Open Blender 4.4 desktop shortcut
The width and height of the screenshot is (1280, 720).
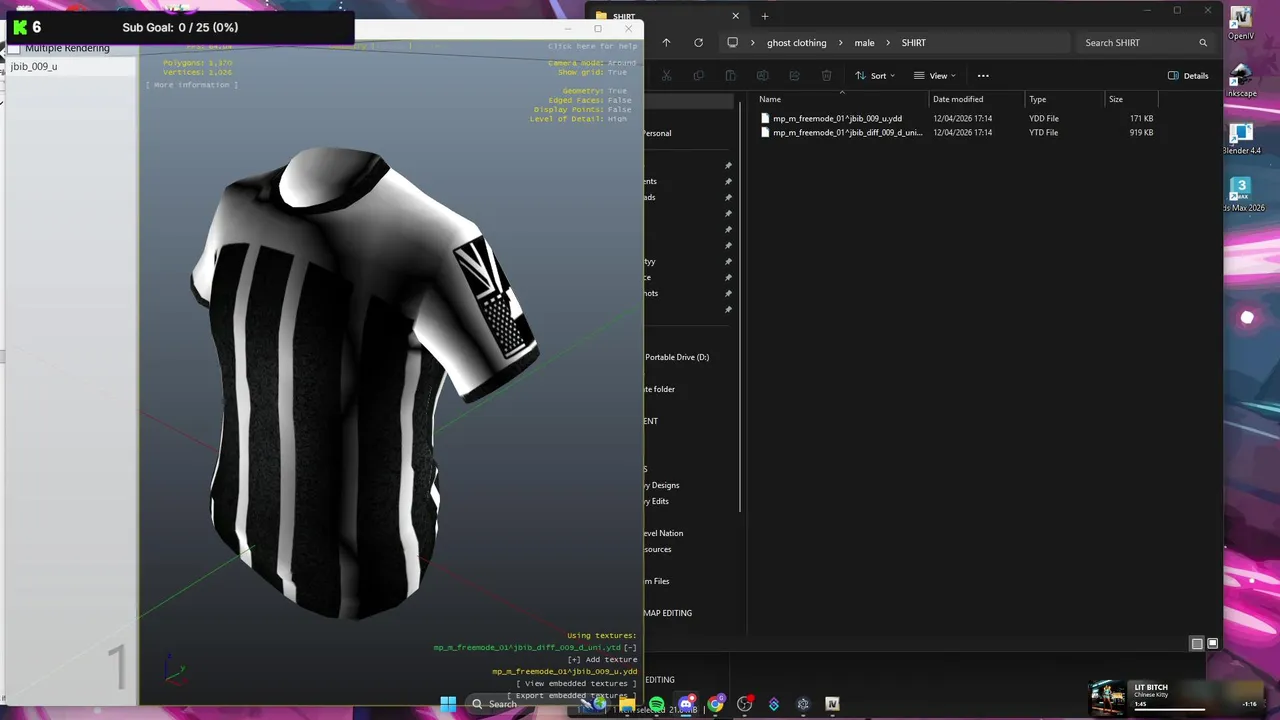(x=1241, y=139)
